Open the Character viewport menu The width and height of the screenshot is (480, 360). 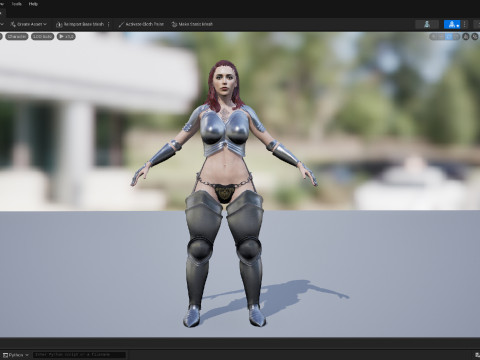pos(16,36)
